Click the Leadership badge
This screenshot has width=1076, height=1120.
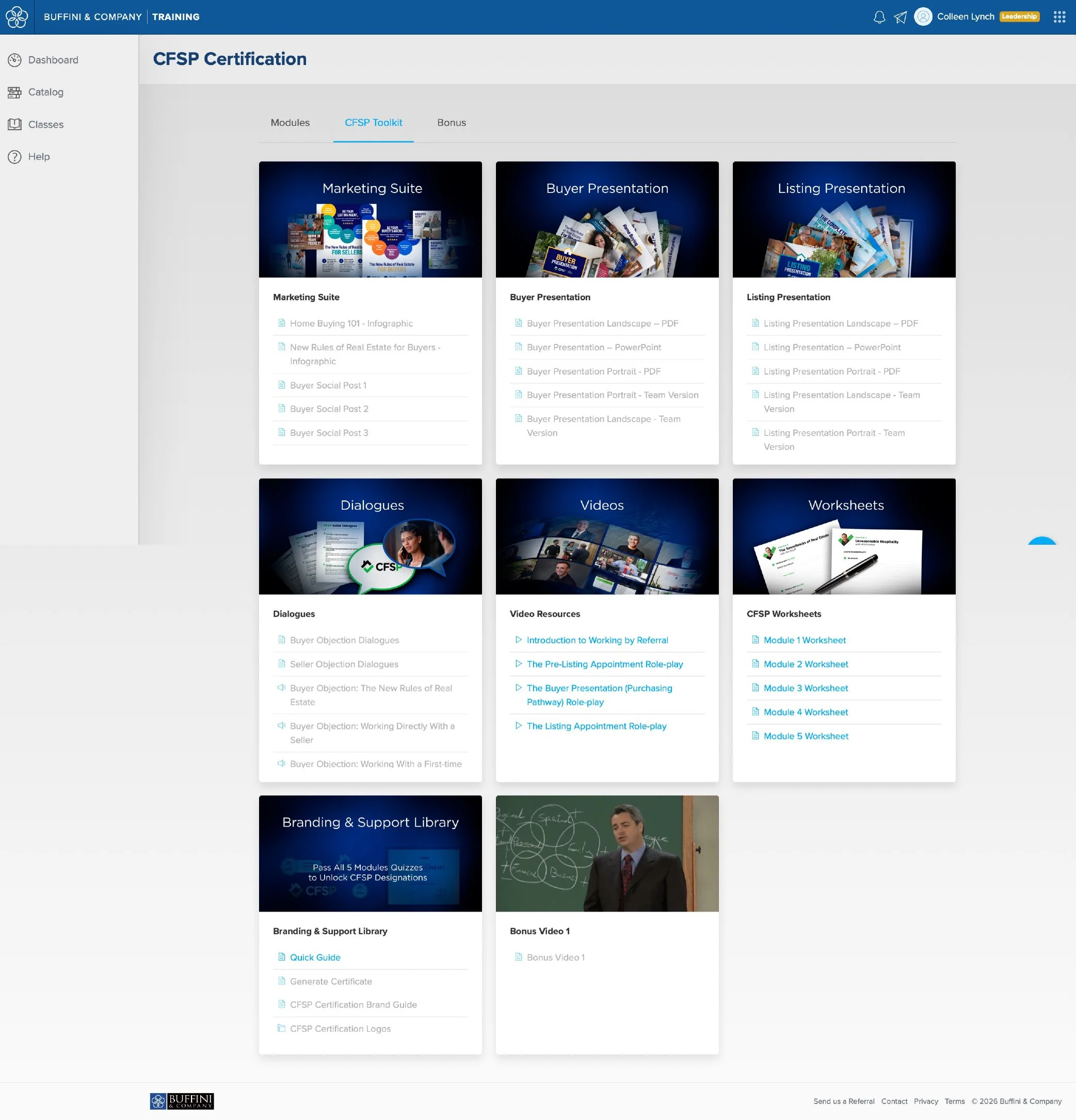click(1019, 17)
